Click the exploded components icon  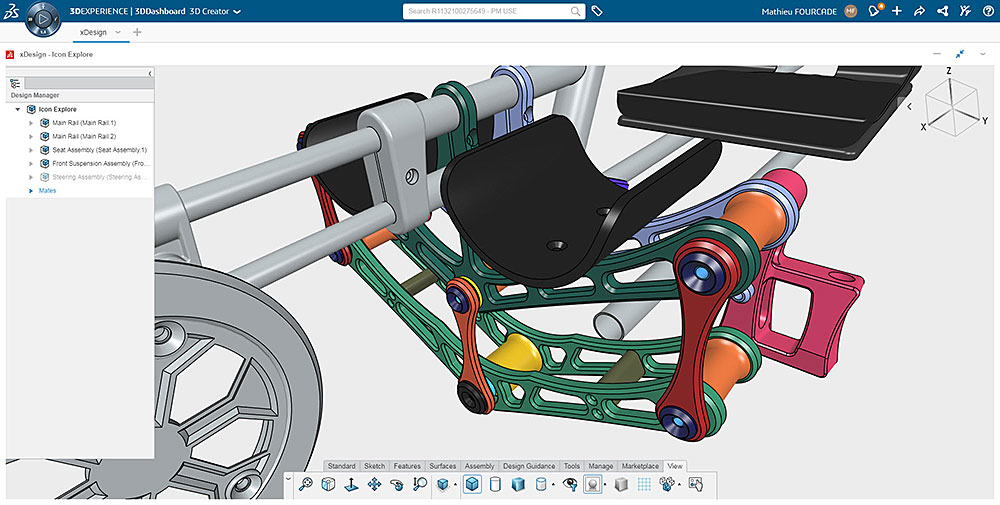pos(666,485)
